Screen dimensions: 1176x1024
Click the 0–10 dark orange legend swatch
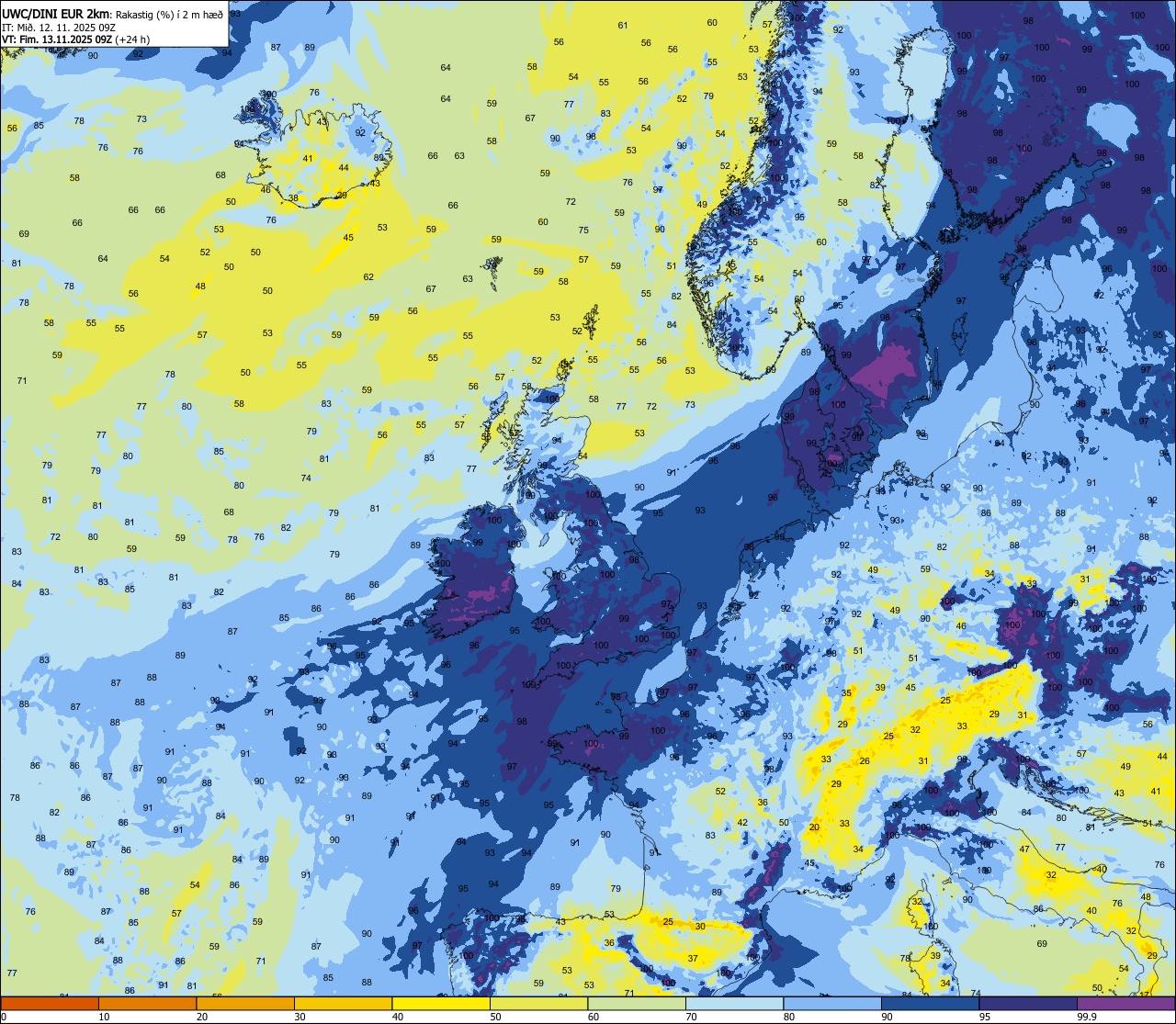pyautogui.click(x=50, y=1003)
